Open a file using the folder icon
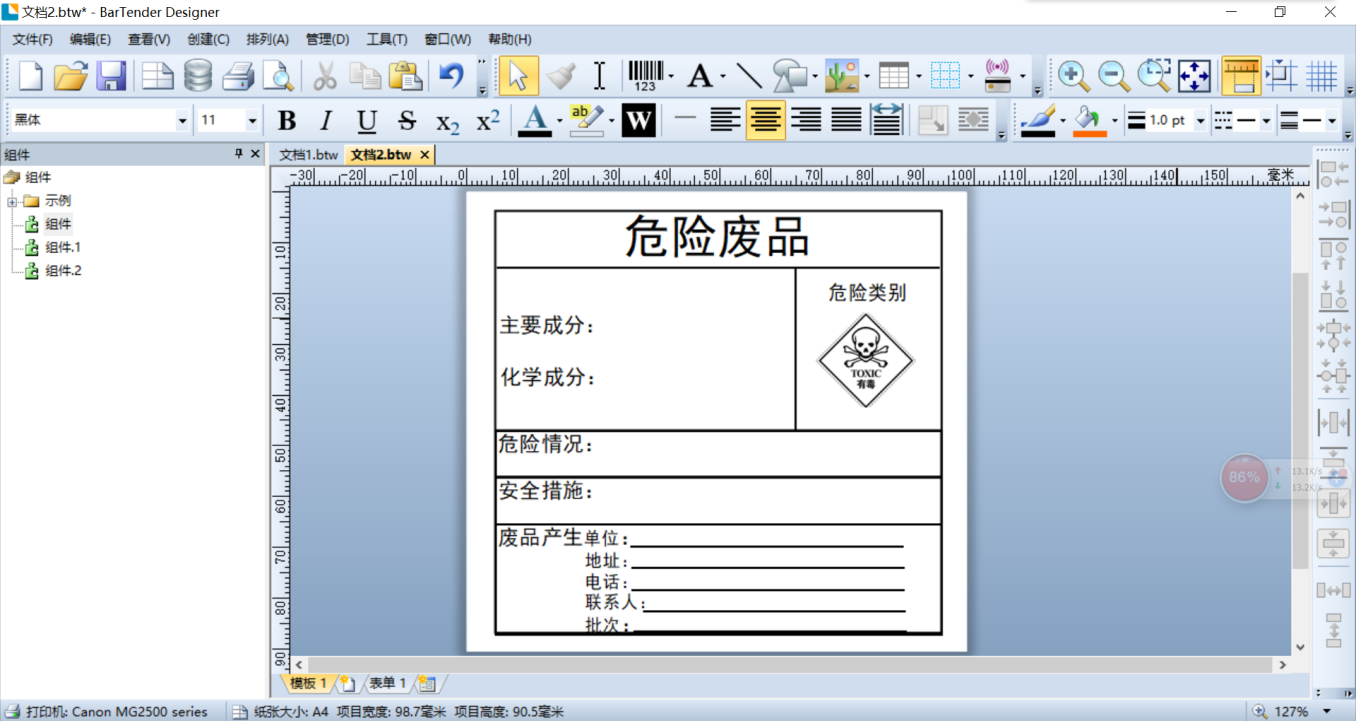 coord(71,76)
